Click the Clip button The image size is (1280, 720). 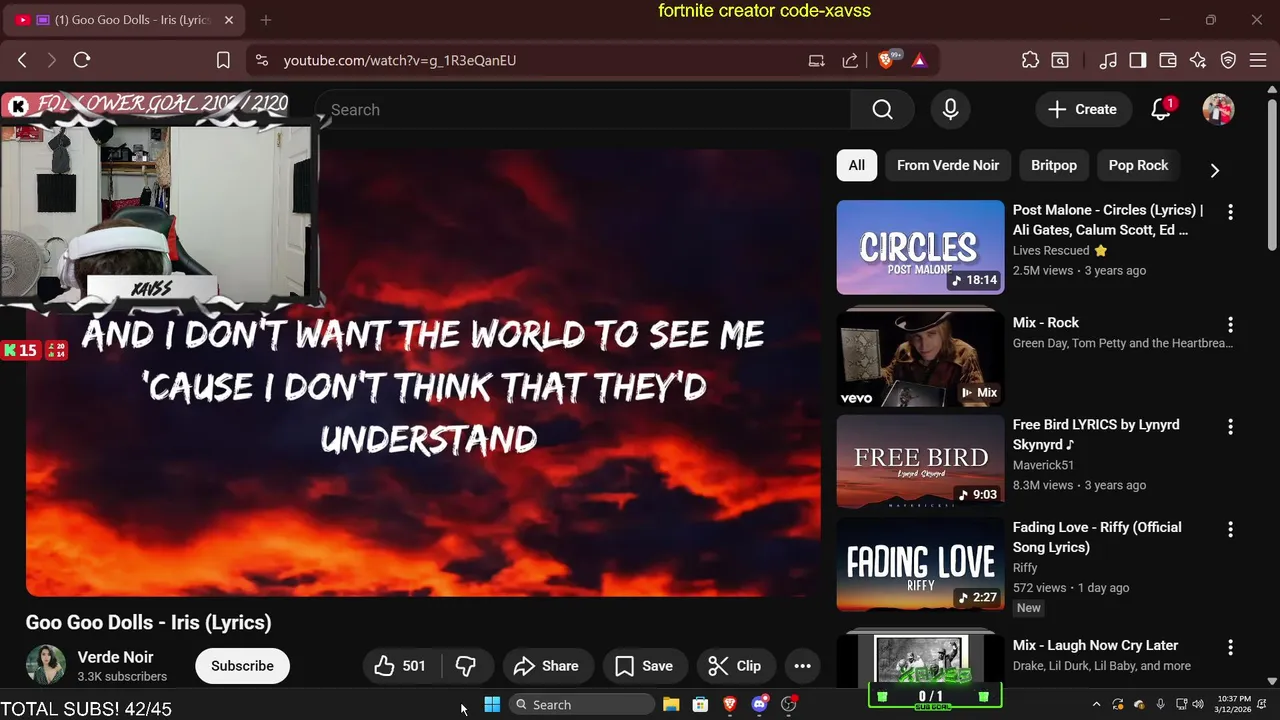[x=735, y=666]
